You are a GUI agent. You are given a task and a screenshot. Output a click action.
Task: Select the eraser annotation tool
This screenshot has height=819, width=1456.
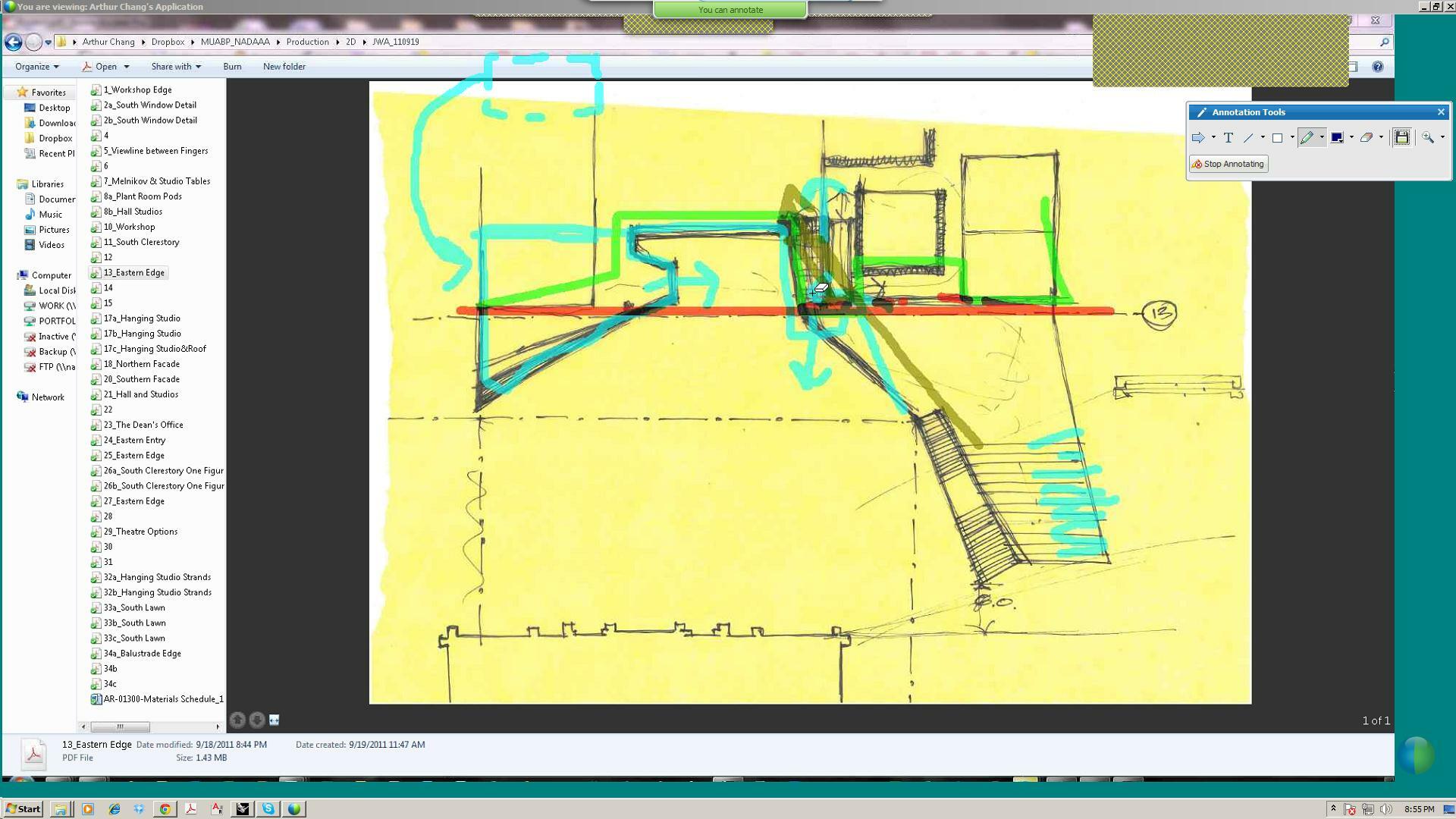(x=1366, y=138)
